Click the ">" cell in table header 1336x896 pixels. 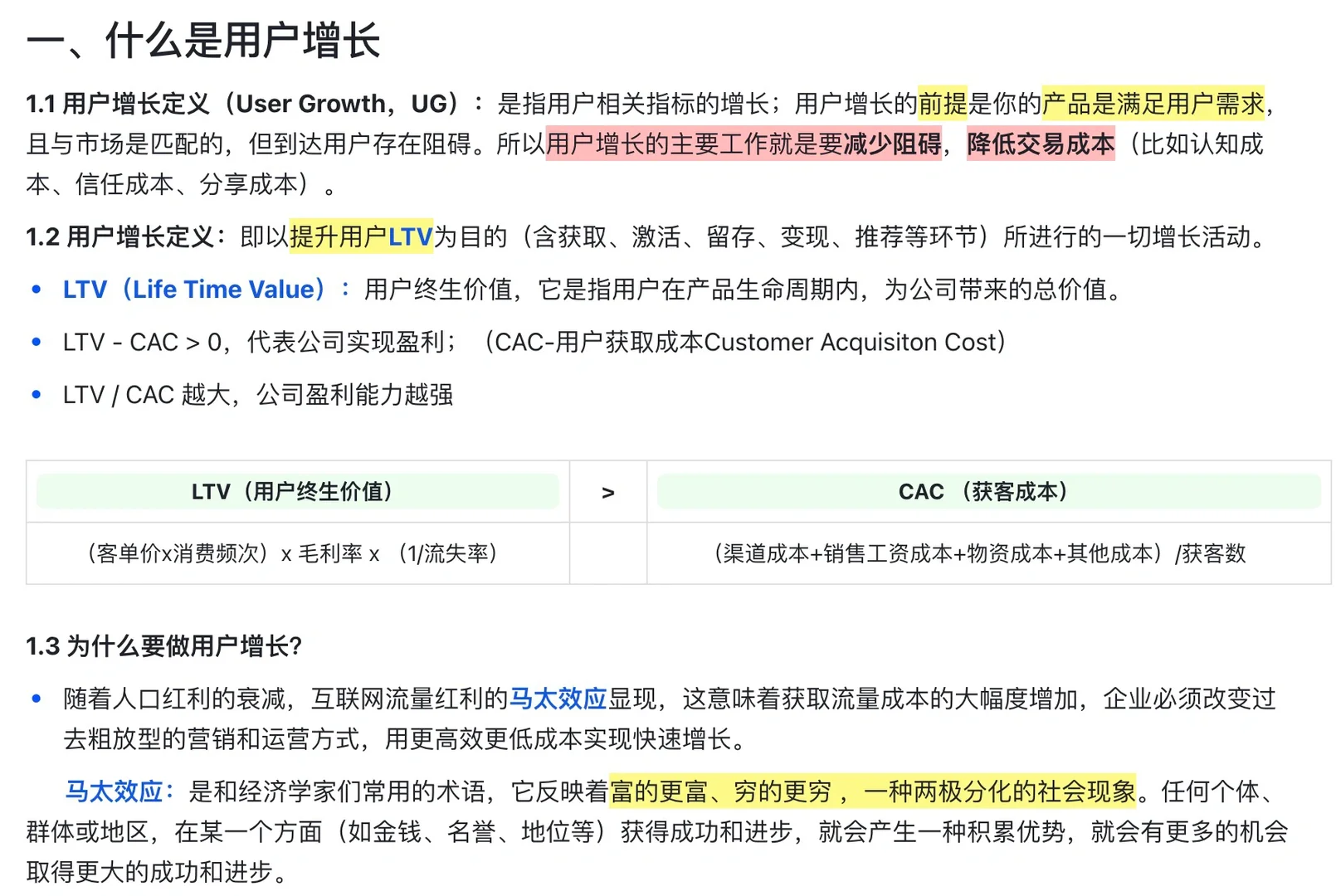pyautogui.click(x=608, y=493)
